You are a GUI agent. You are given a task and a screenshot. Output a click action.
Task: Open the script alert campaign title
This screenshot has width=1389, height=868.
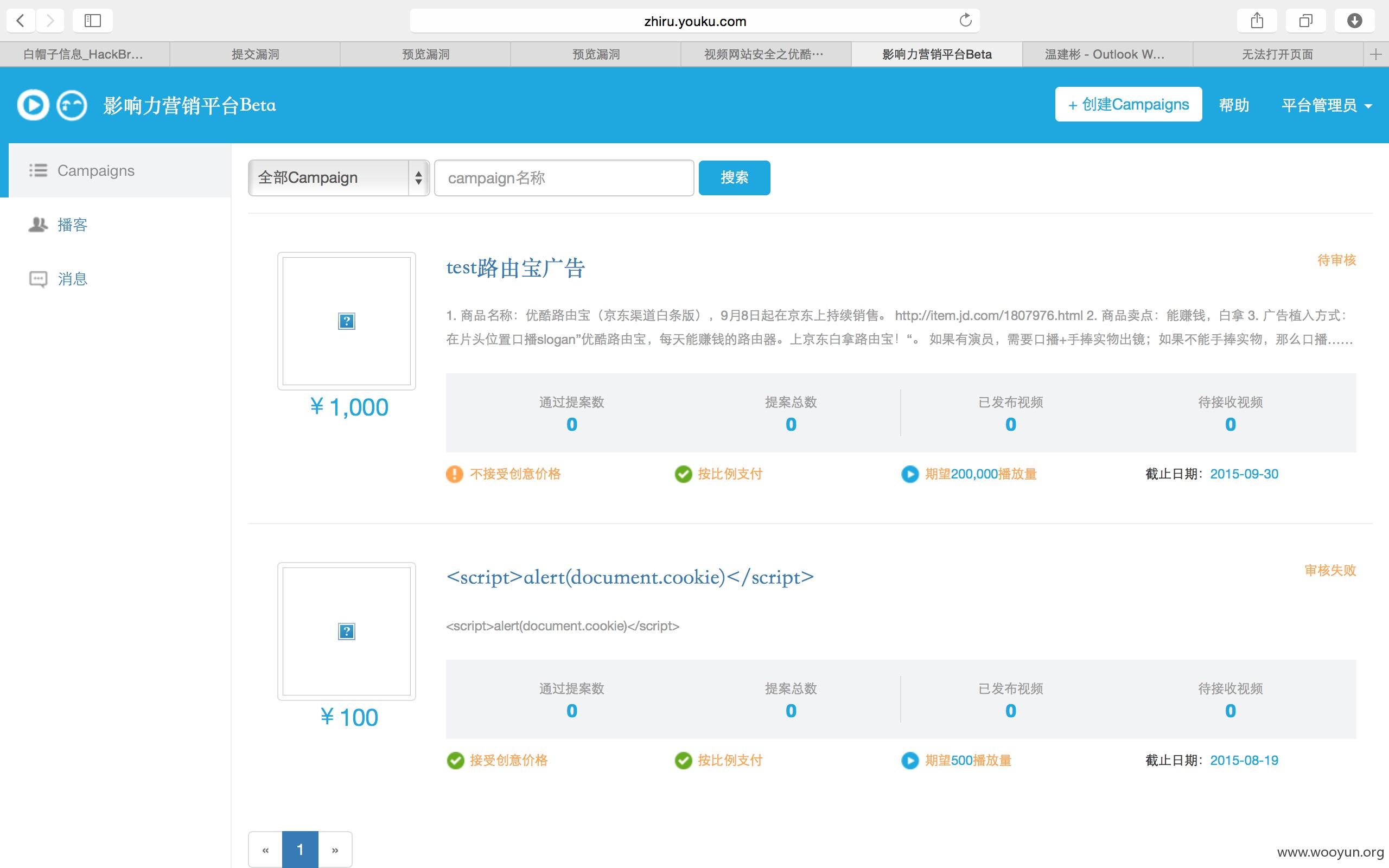629,577
